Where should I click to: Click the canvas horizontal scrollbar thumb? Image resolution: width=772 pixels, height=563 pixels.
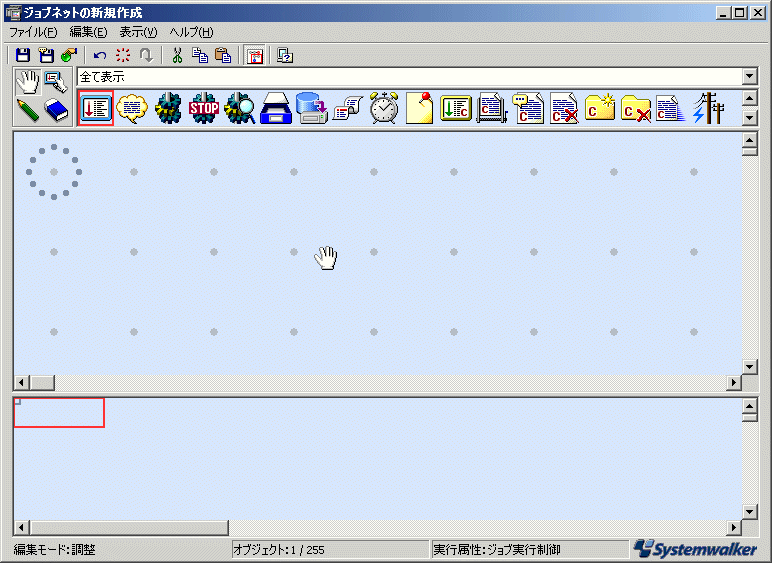pyautogui.click(x=42, y=382)
